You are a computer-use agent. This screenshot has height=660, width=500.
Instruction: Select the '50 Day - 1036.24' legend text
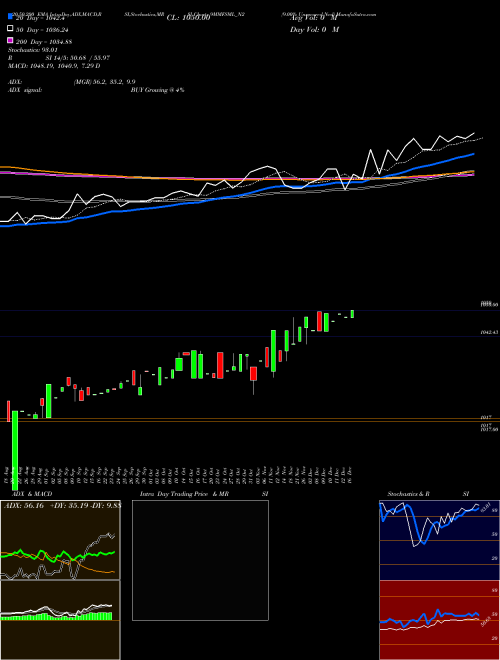pyautogui.click(x=42, y=30)
